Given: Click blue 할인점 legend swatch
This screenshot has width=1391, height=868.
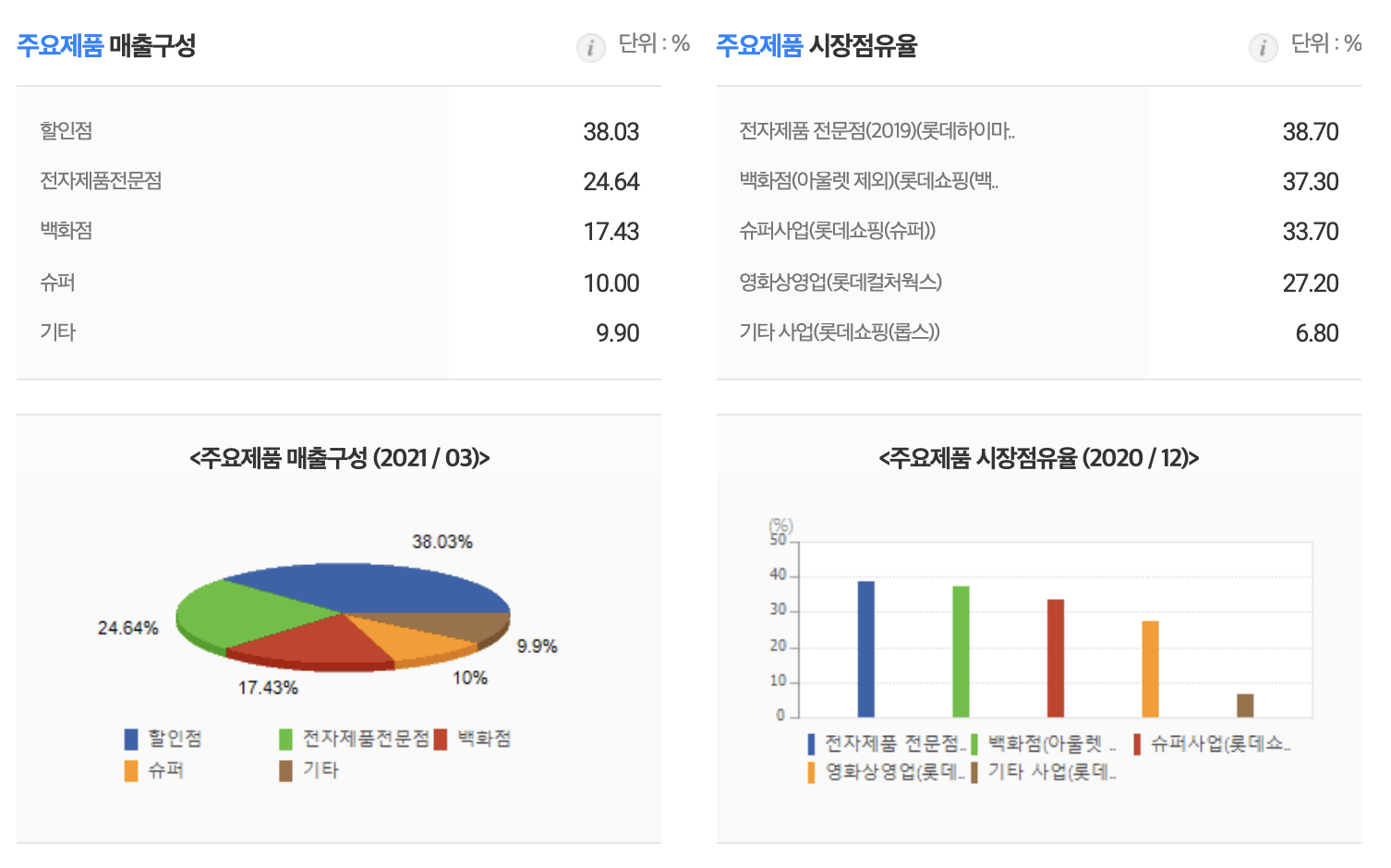Looking at the screenshot, I should [131, 740].
